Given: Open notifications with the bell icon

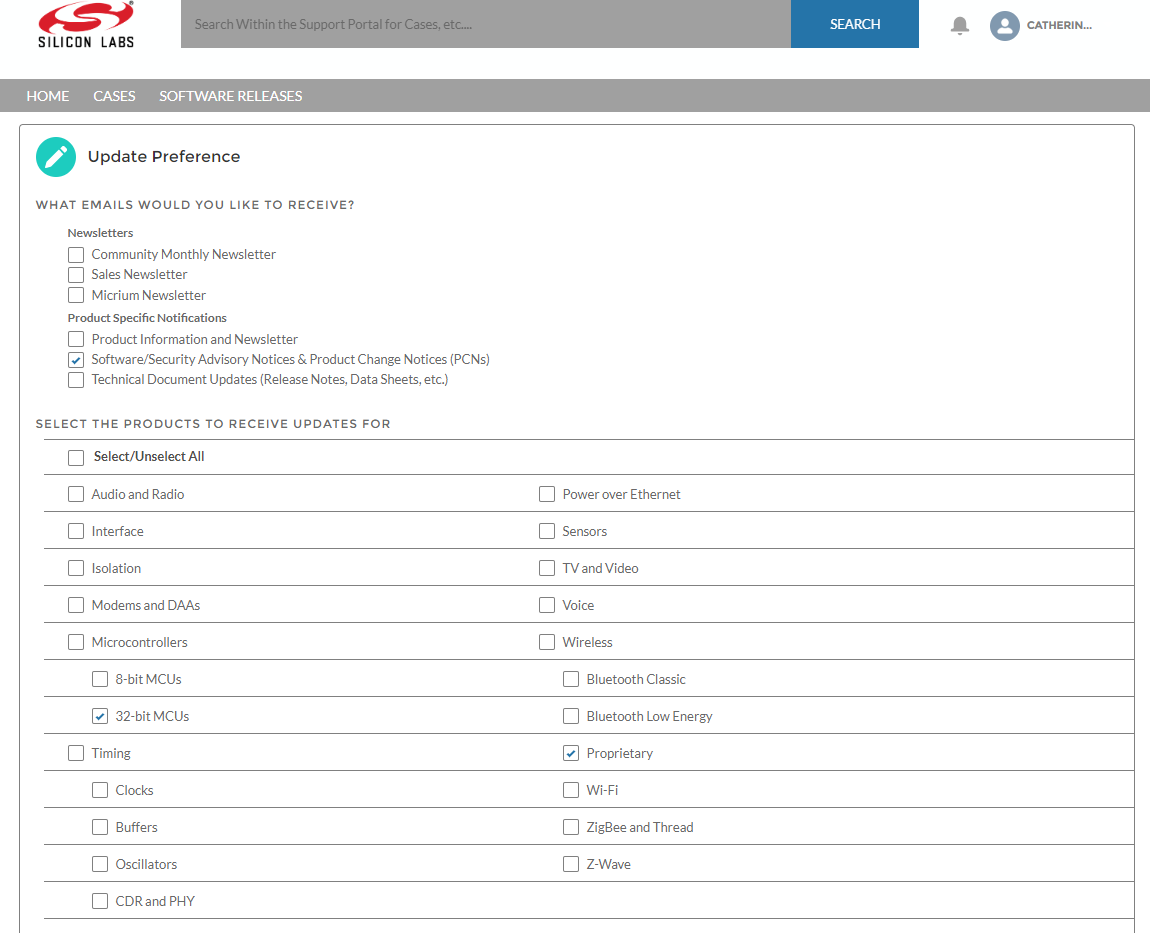Looking at the screenshot, I should tap(959, 25).
